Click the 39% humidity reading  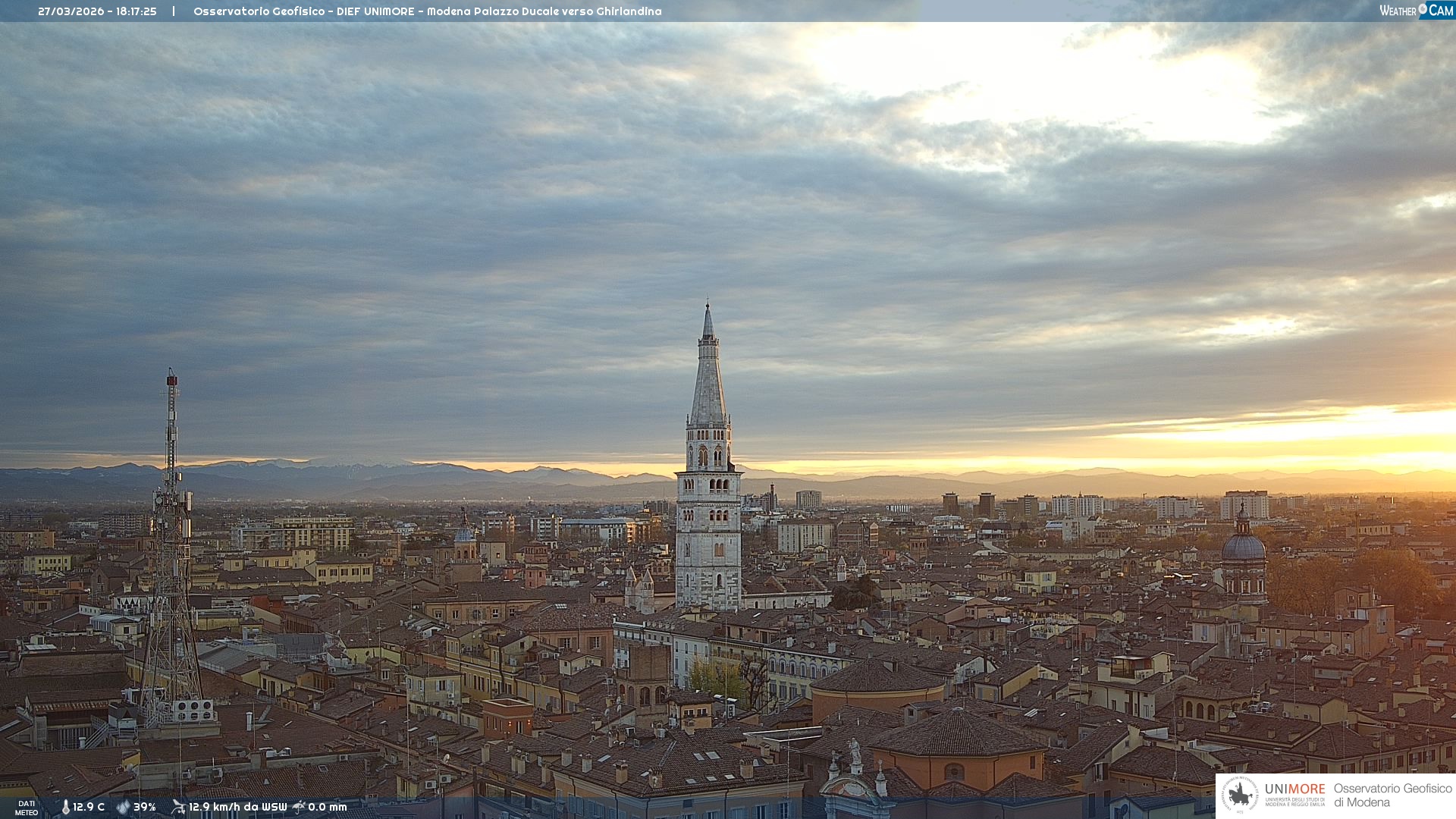[145, 807]
